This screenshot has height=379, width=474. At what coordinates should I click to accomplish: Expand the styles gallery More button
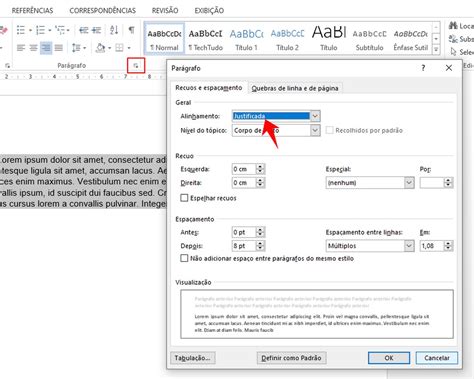pos(436,50)
